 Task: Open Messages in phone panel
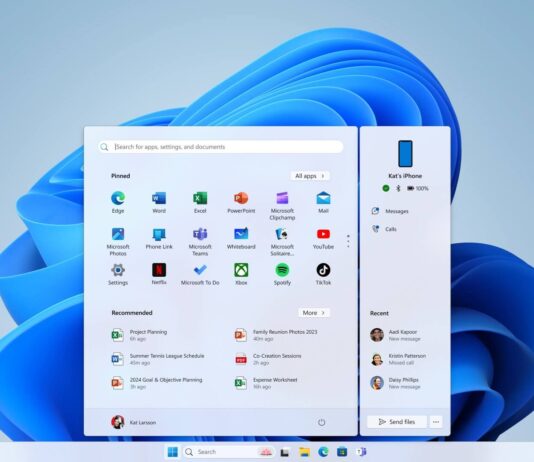[x=390, y=211]
